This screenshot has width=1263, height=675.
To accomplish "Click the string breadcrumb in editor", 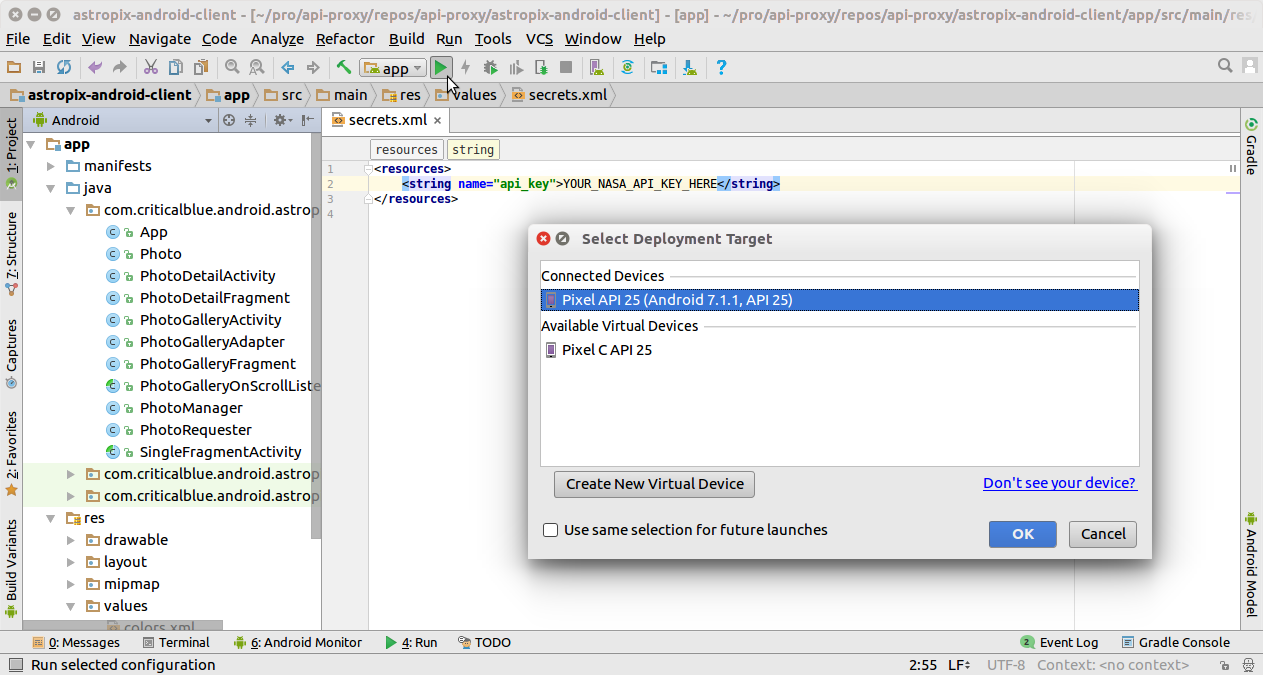I will pos(472,150).
